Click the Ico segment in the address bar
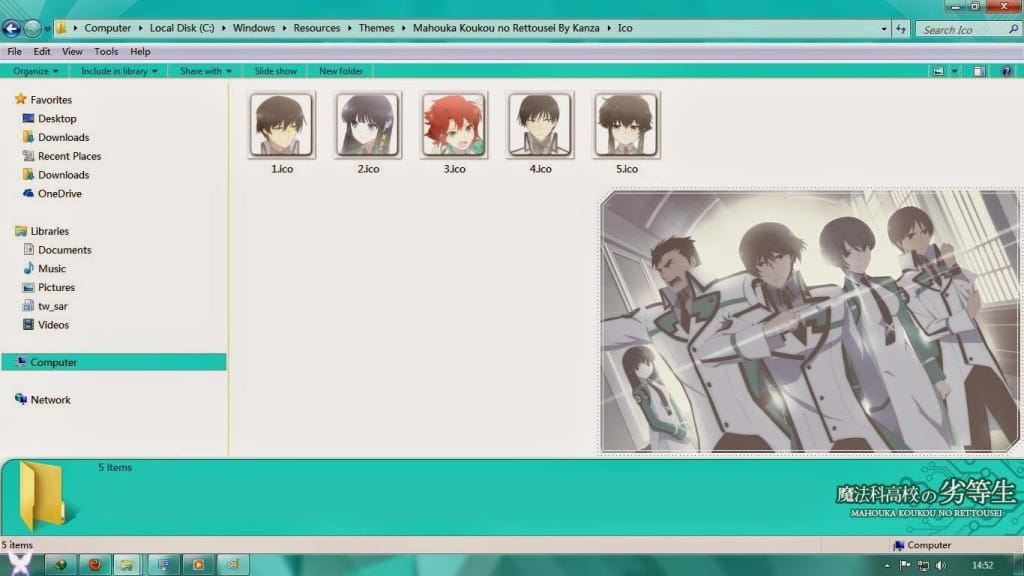The width and height of the screenshot is (1024, 576). point(625,28)
